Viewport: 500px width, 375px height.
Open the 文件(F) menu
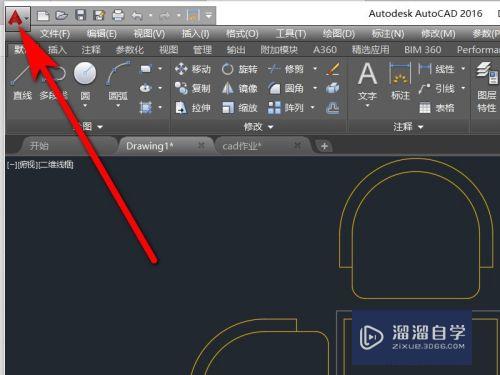click(55, 34)
